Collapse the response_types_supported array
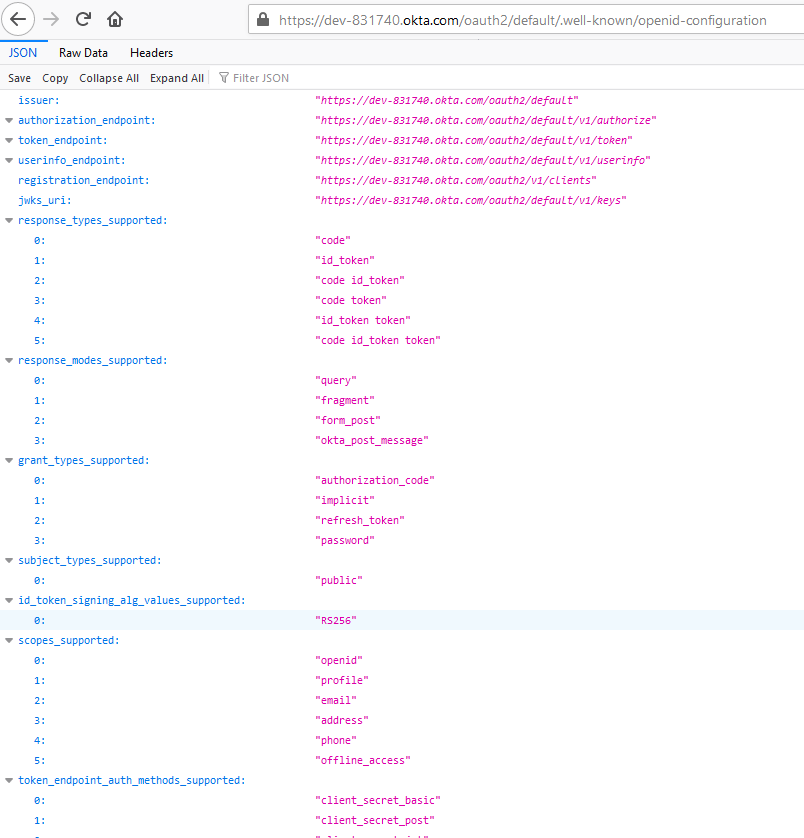Image resolution: width=804 pixels, height=838 pixels. point(9,220)
